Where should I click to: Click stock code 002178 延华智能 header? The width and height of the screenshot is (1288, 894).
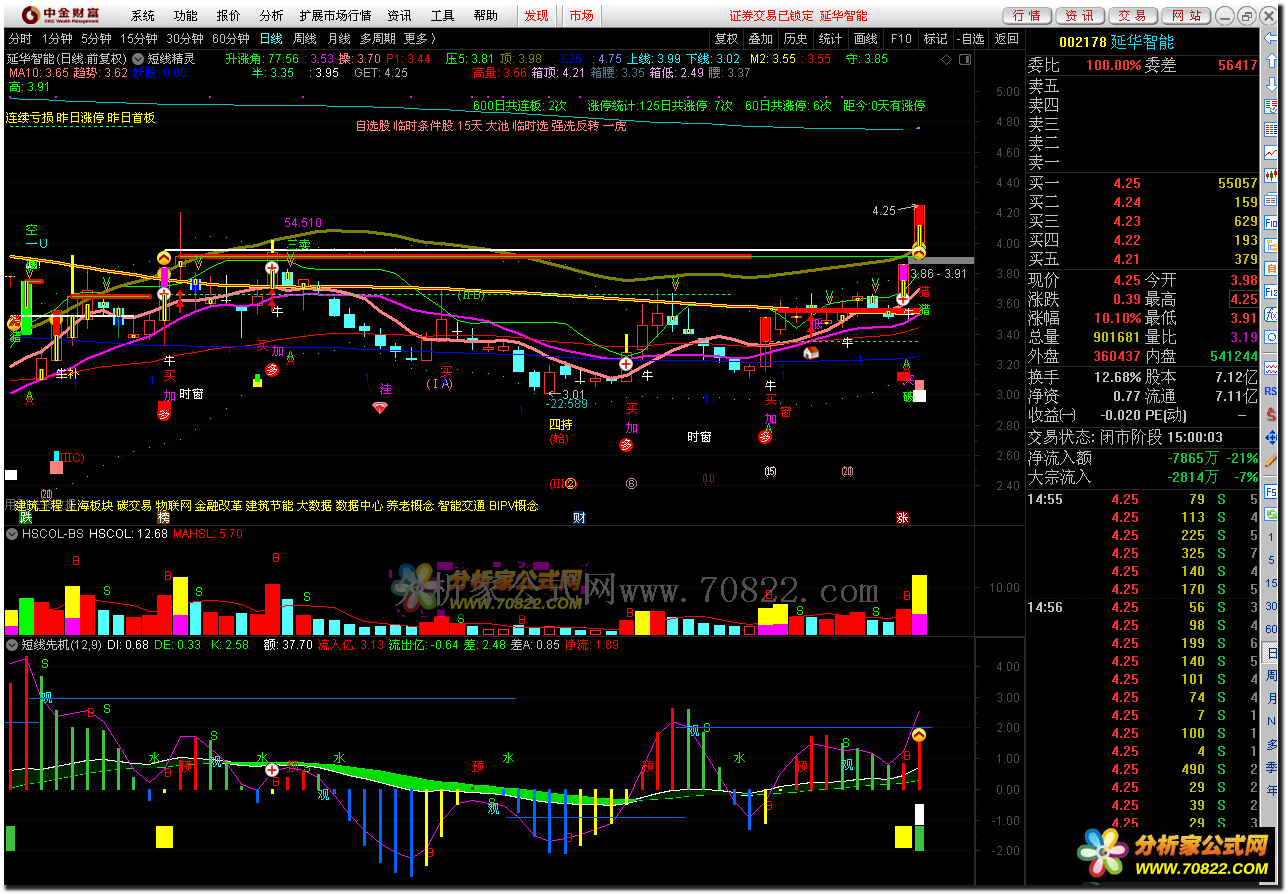click(x=1116, y=42)
